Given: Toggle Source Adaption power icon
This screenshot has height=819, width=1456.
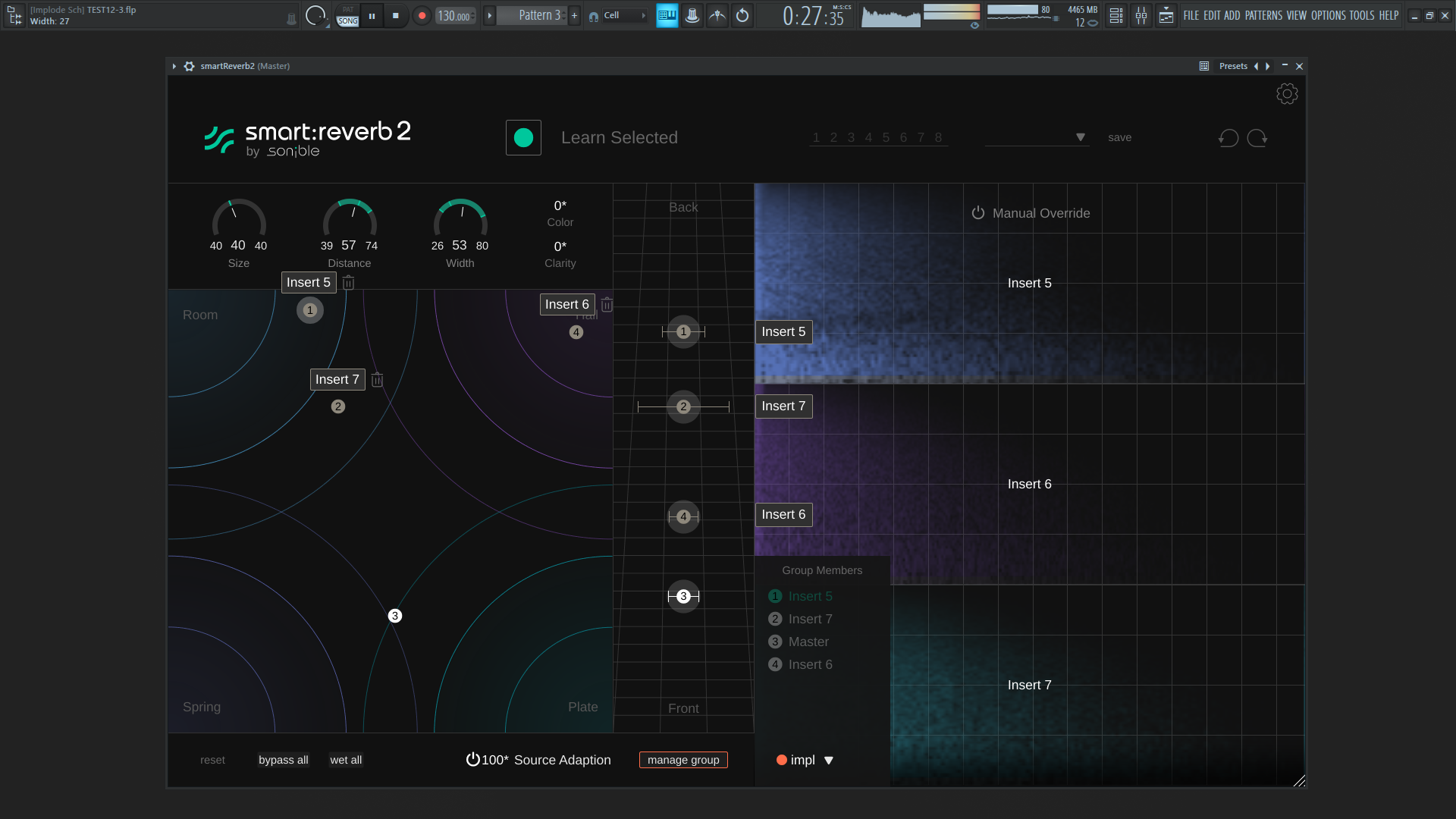Looking at the screenshot, I should pyautogui.click(x=472, y=759).
